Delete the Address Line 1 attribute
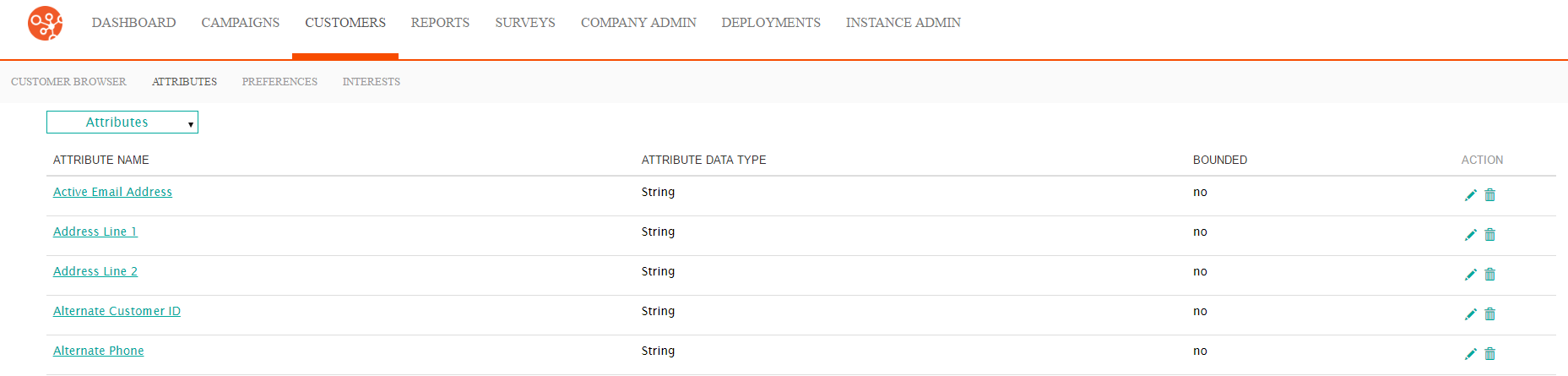1568x376 pixels. tap(1489, 235)
